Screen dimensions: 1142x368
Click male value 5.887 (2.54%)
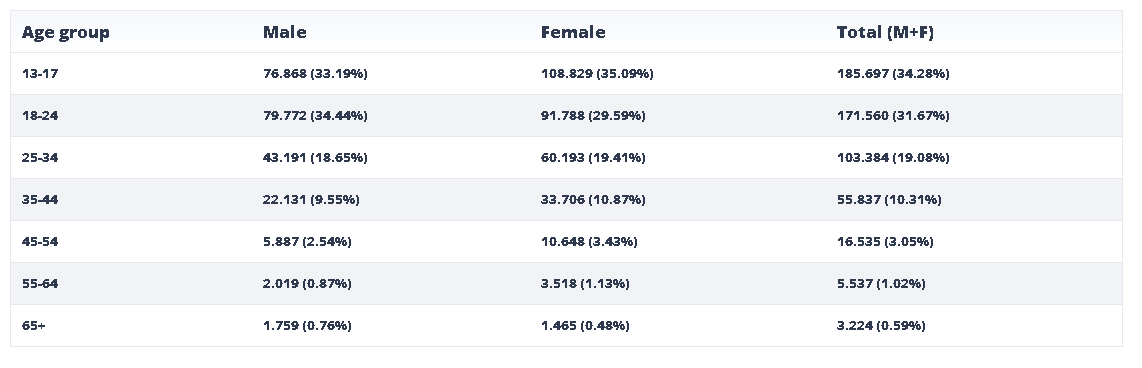pos(307,241)
